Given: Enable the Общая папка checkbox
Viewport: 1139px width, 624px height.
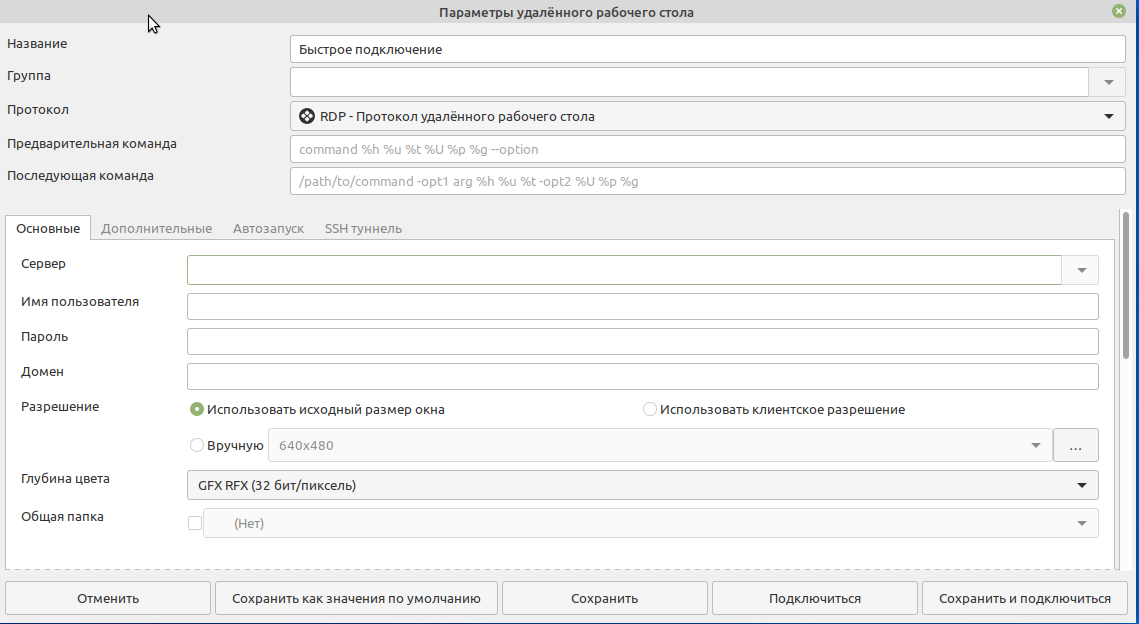Looking at the screenshot, I should [x=195, y=521].
